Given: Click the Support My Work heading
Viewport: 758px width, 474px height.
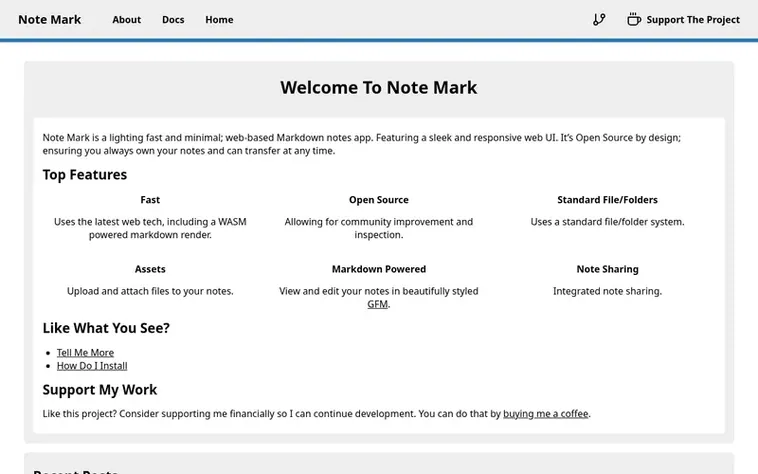Looking at the screenshot, I should [100, 390].
